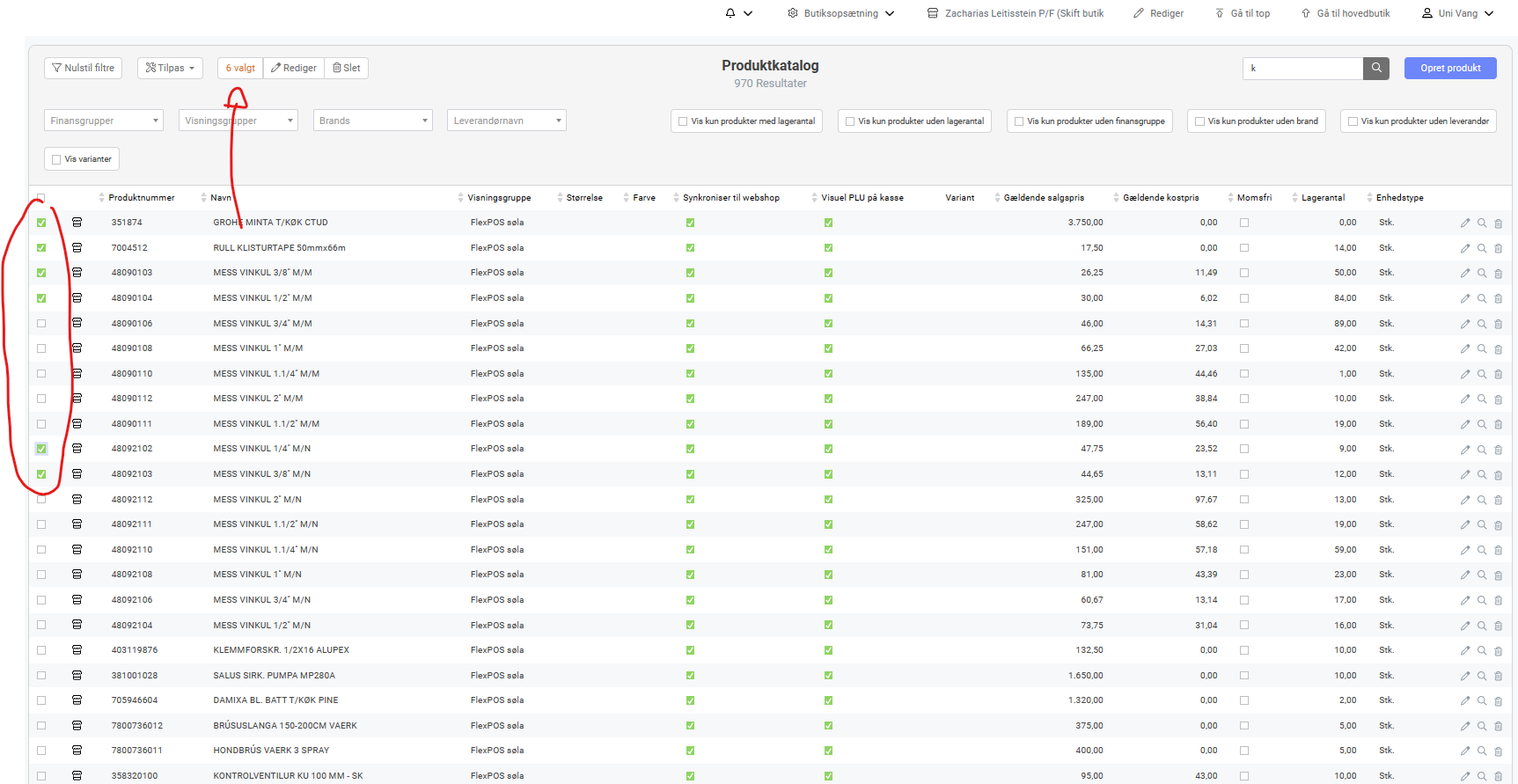Open store icon for product 705946604
Viewport: 1518px width, 784px height.
pyautogui.click(x=77, y=700)
